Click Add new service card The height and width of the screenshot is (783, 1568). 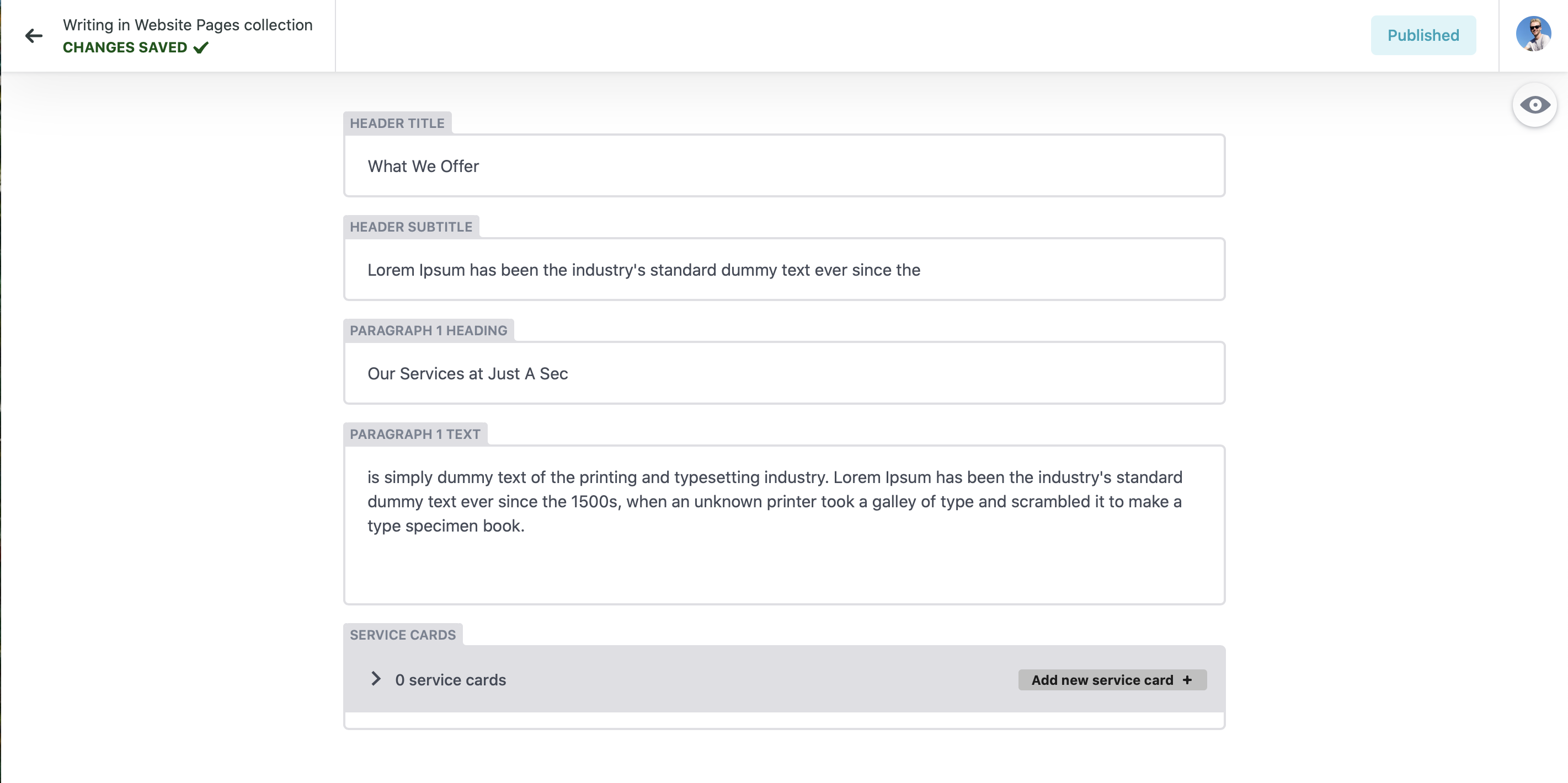(1112, 680)
